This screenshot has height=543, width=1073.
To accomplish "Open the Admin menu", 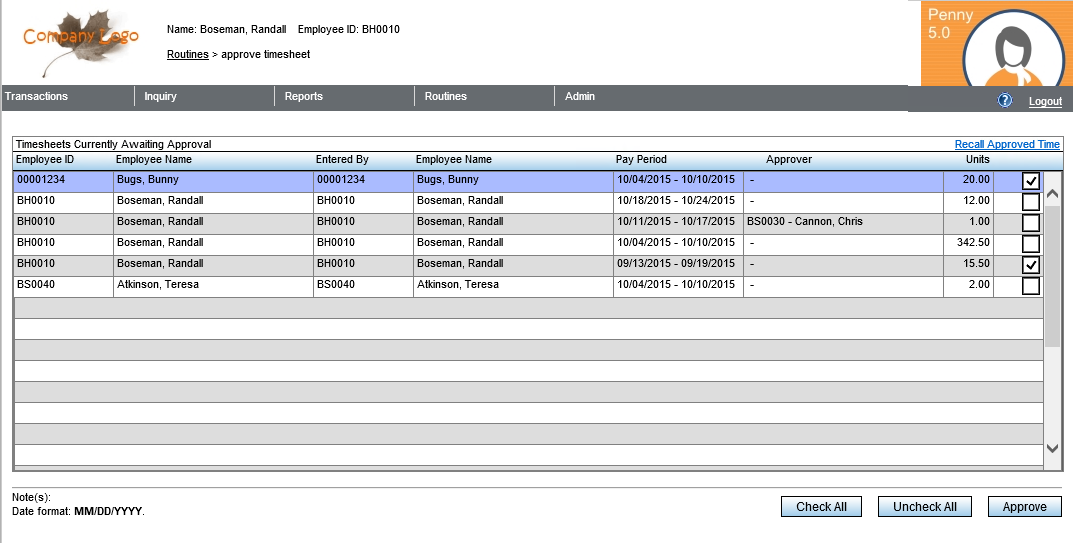I will tap(580, 97).
